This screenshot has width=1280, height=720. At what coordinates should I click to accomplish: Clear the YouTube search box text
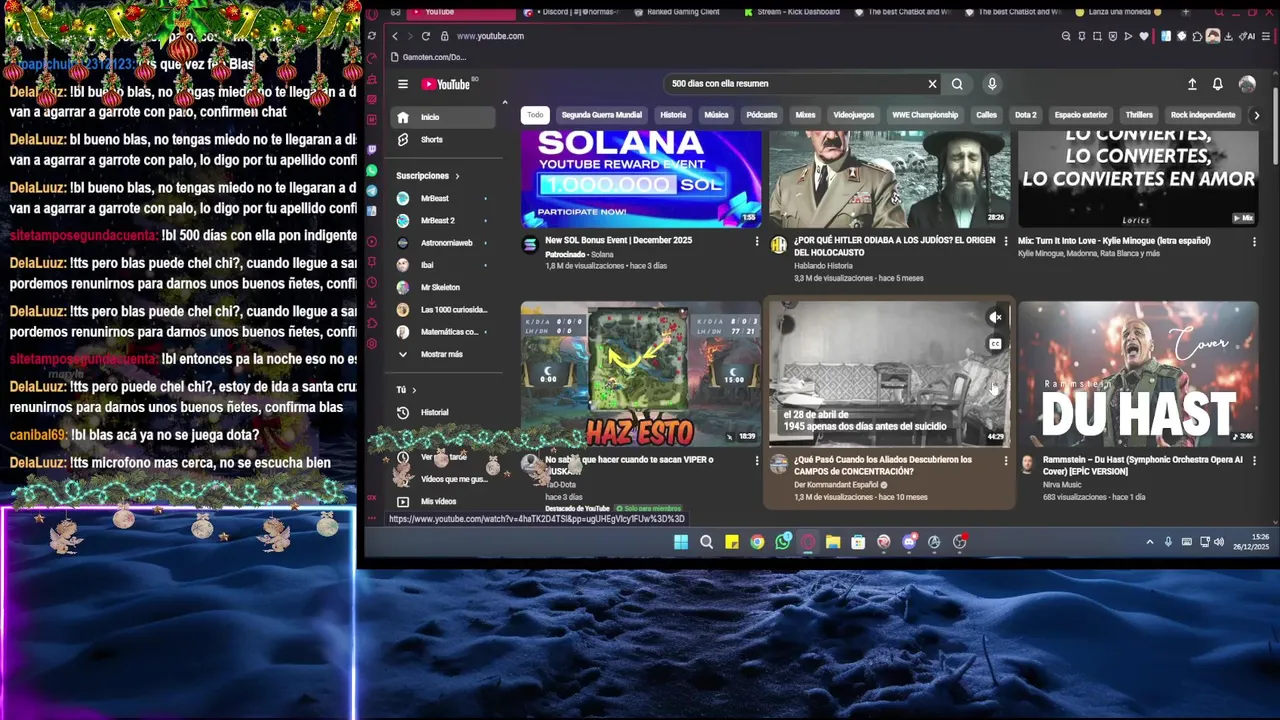point(932,84)
